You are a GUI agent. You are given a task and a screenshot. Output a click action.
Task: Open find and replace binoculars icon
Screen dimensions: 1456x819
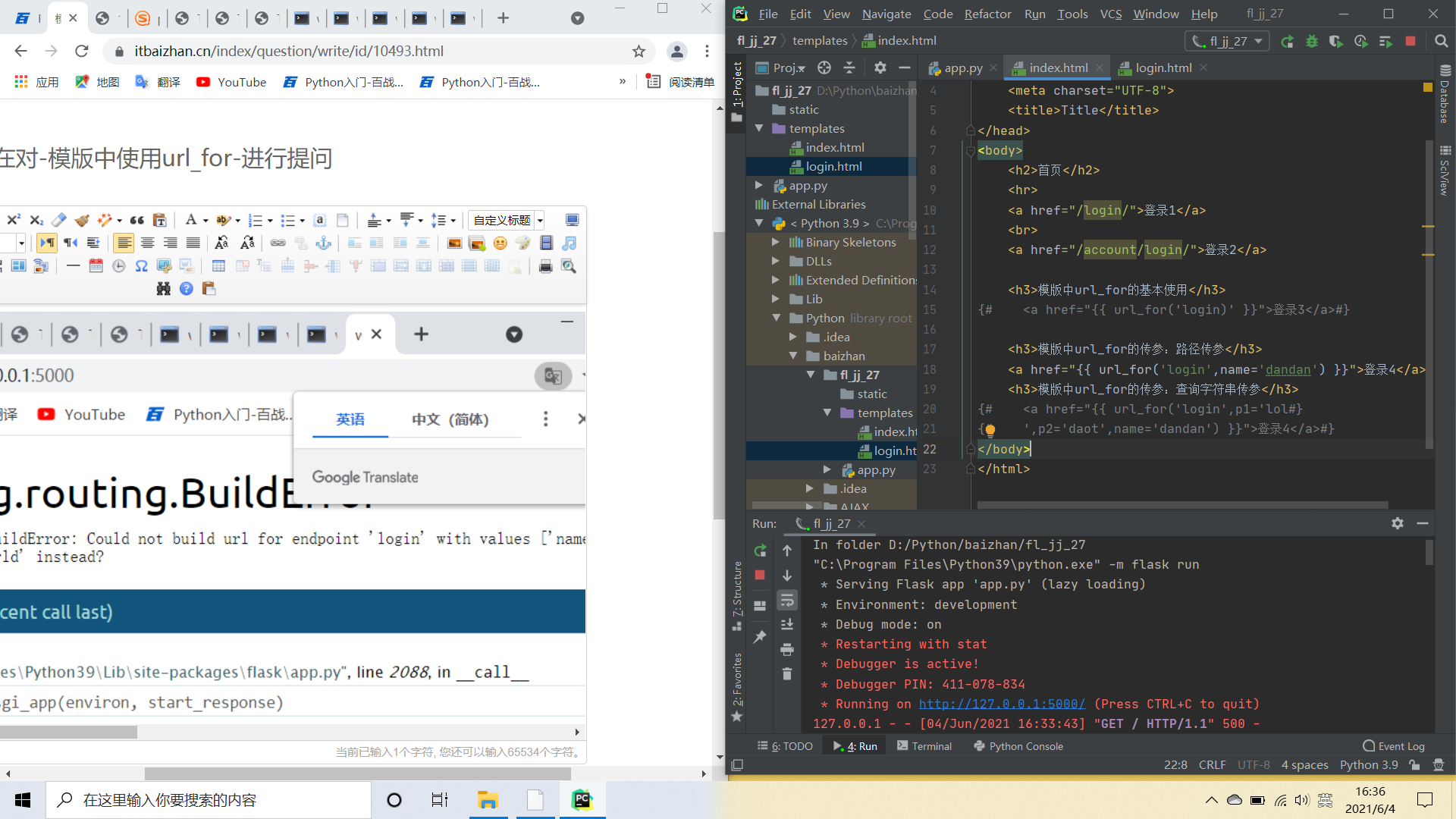[x=164, y=289]
